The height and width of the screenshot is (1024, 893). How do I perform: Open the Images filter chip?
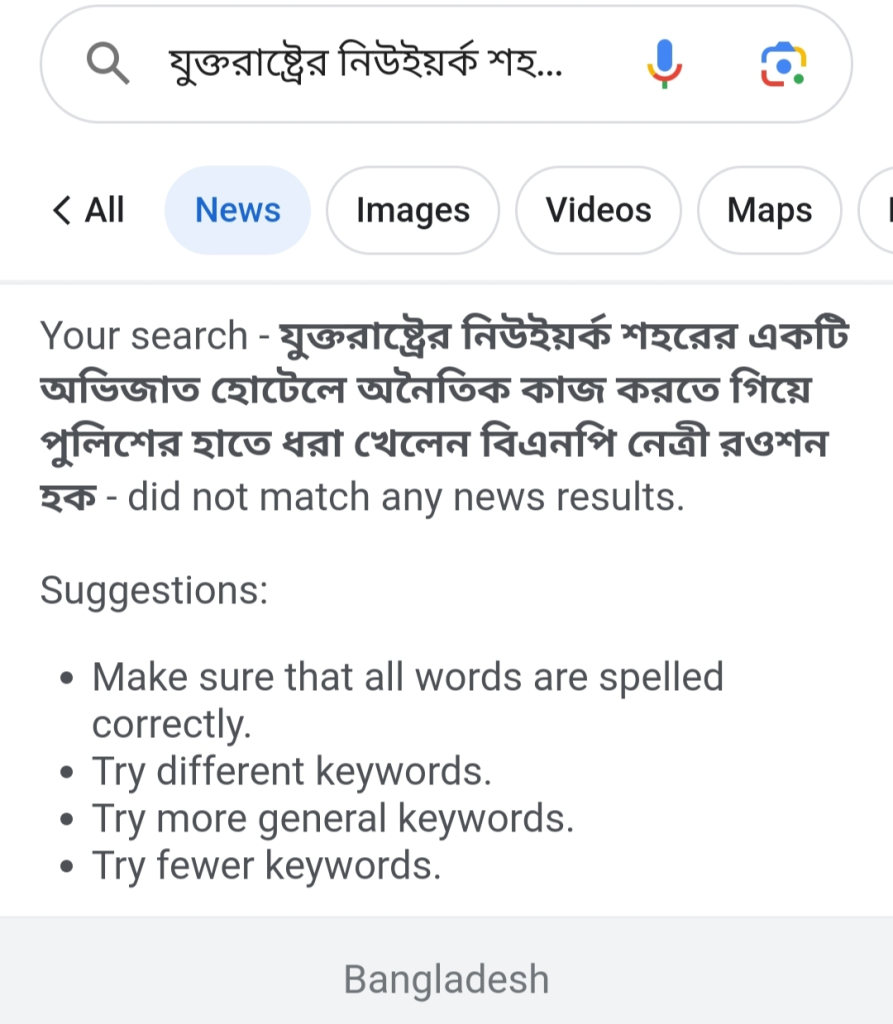click(413, 210)
